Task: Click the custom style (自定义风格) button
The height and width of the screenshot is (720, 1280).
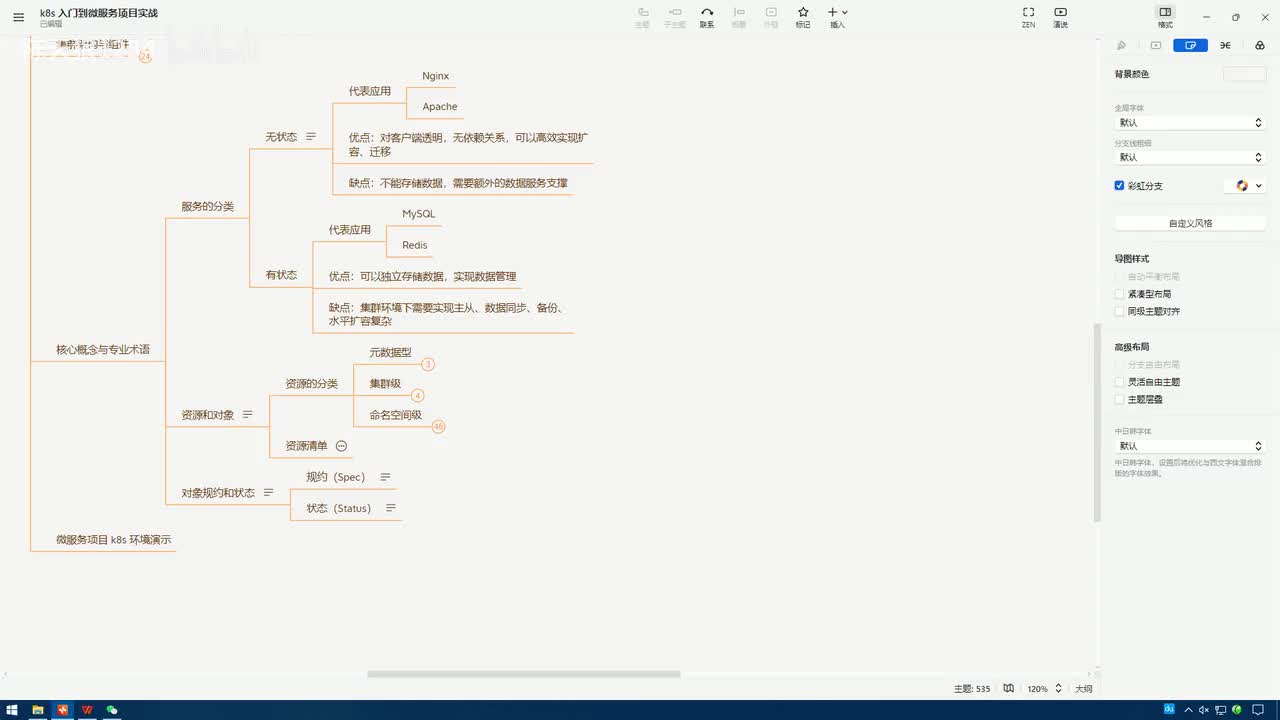Action: [1190, 223]
